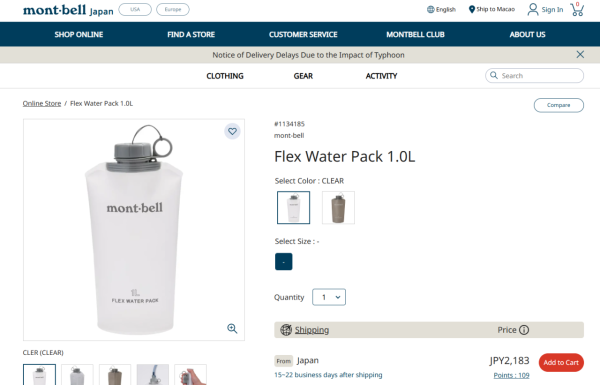Open the Quantity dropdown
Image resolution: width=600 pixels, height=385 pixels.
[329, 297]
